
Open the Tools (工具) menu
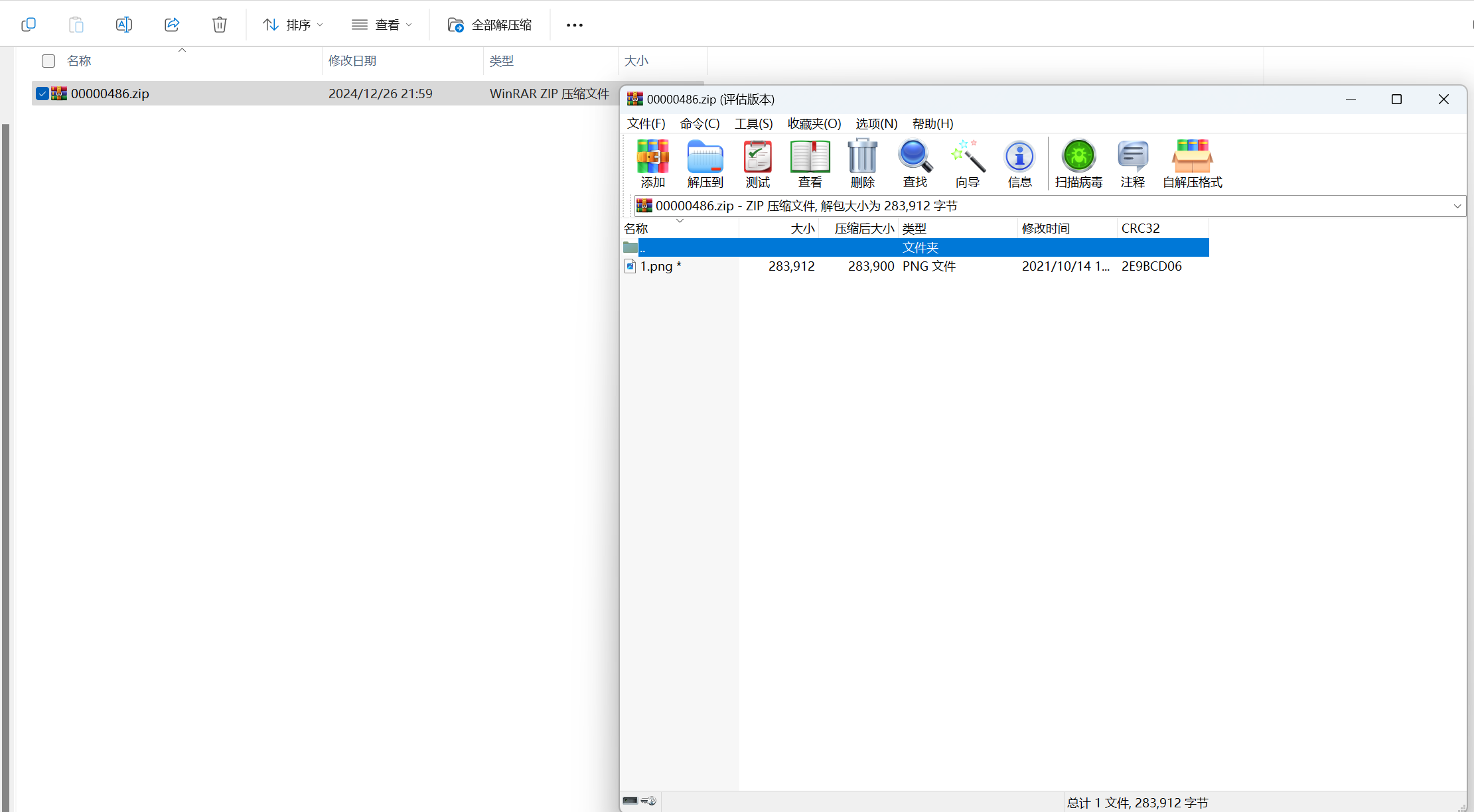pyautogui.click(x=753, y=123)
